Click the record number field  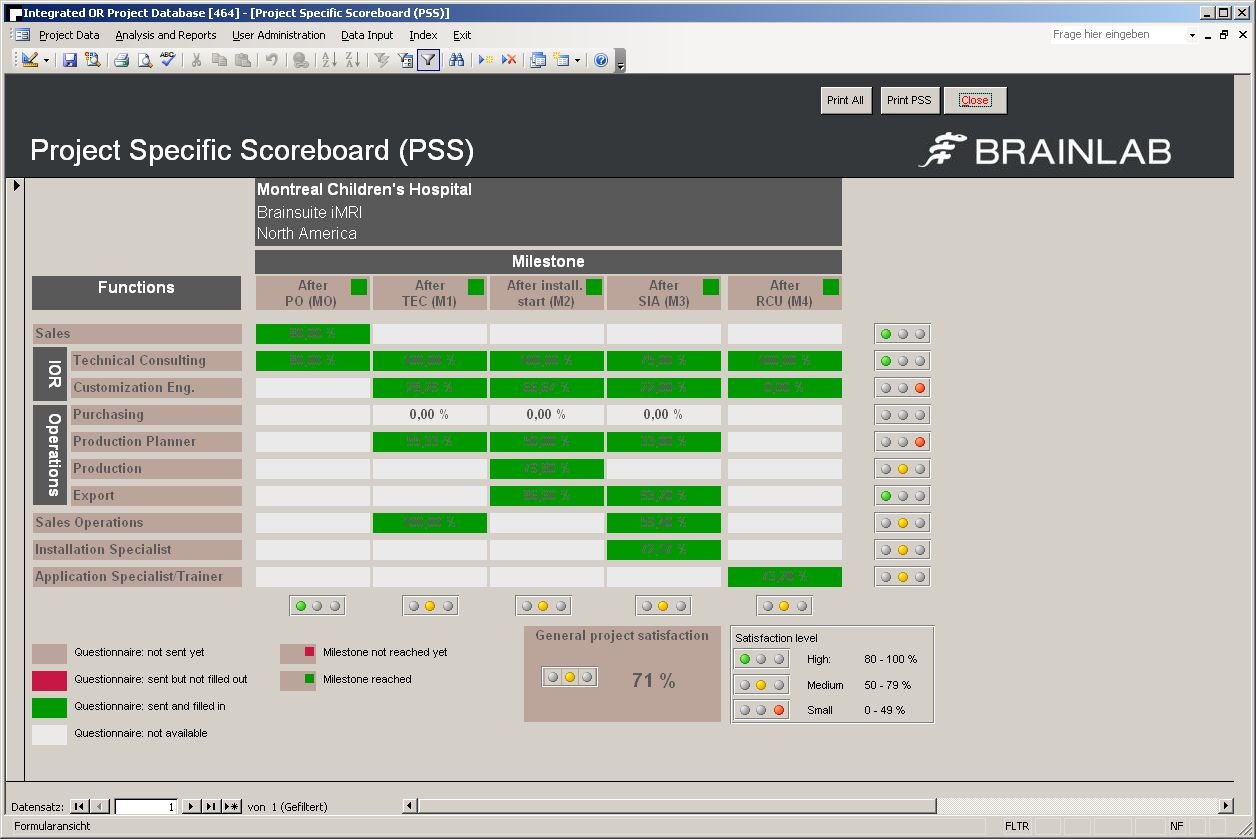pyautogui.click(x=146, y=806)
